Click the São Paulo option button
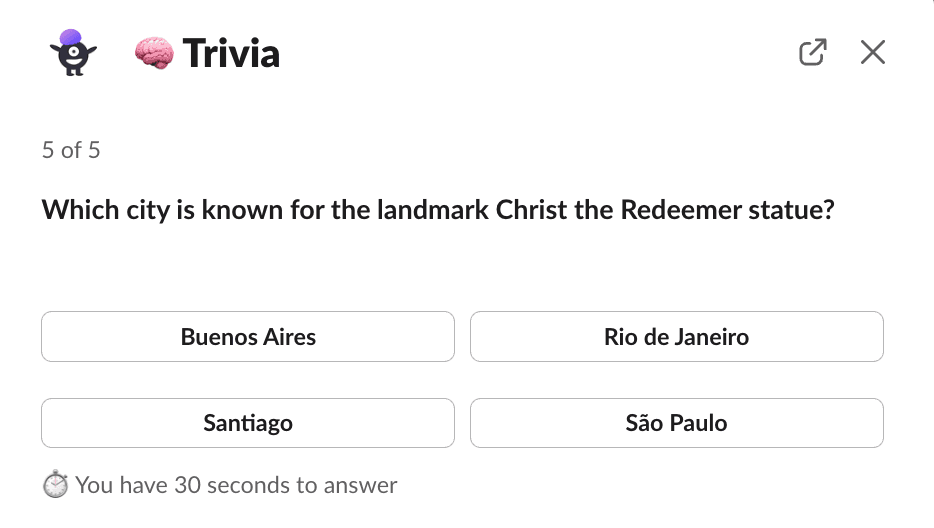The image size is (934, 528). pos(677,423)
